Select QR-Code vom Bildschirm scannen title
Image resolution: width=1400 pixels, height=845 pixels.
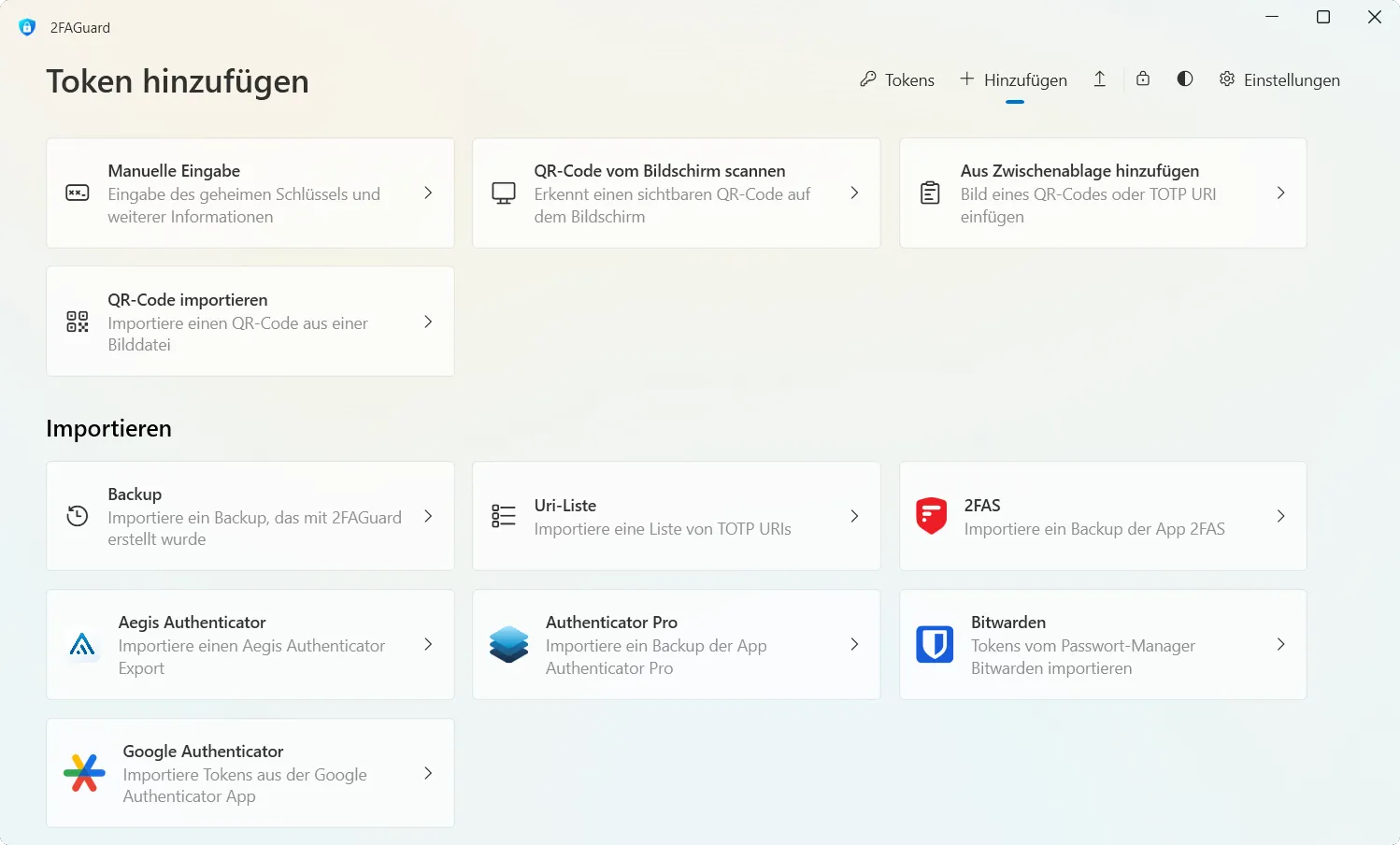(660, 171)
